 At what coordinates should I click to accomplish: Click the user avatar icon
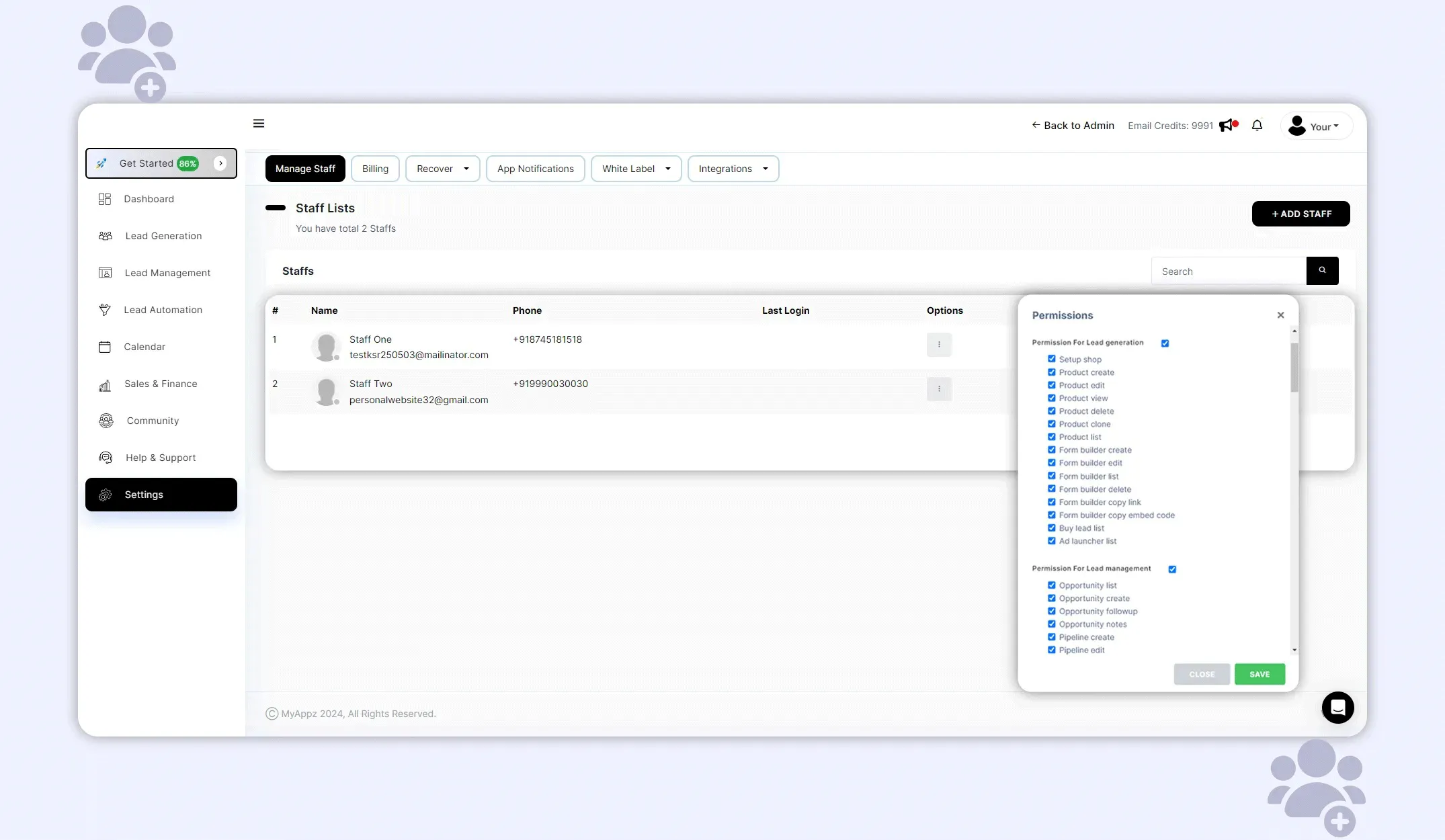(x=1296, y=126)
